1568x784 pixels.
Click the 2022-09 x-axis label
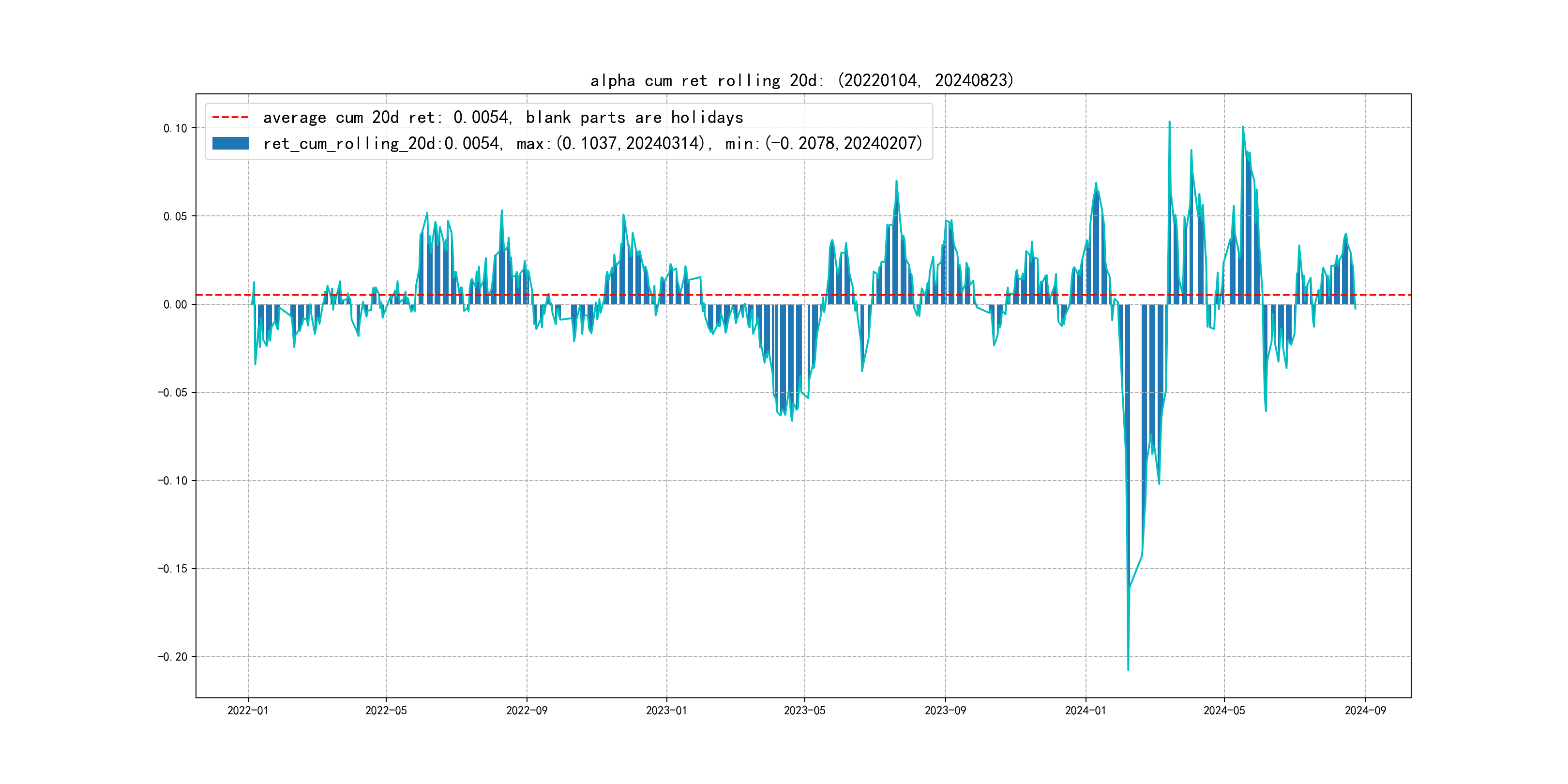(527, 710)
